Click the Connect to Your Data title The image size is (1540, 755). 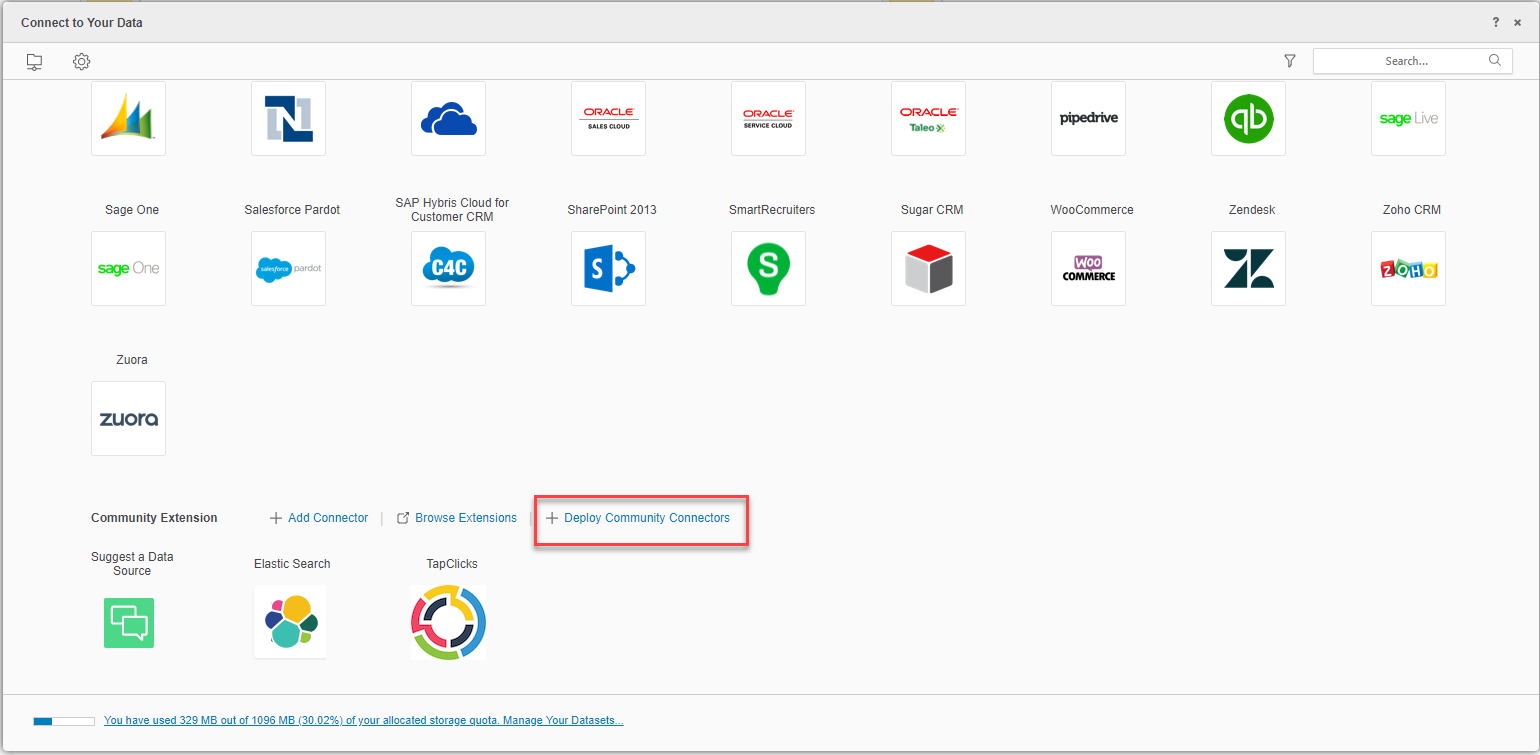pos(82,23)
